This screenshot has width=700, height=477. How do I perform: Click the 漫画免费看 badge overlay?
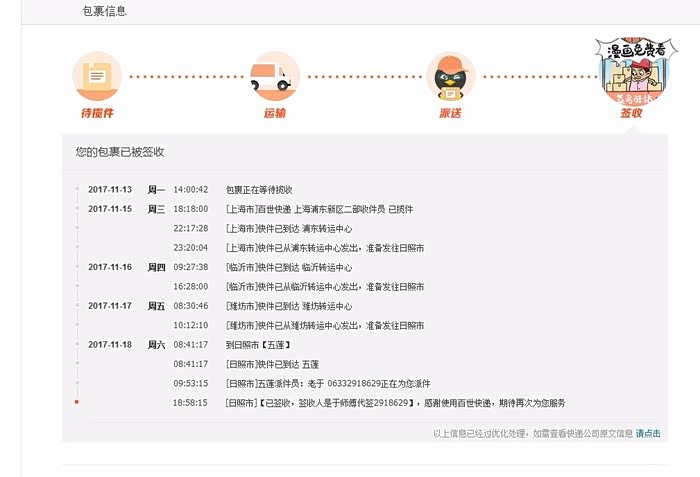630,49
